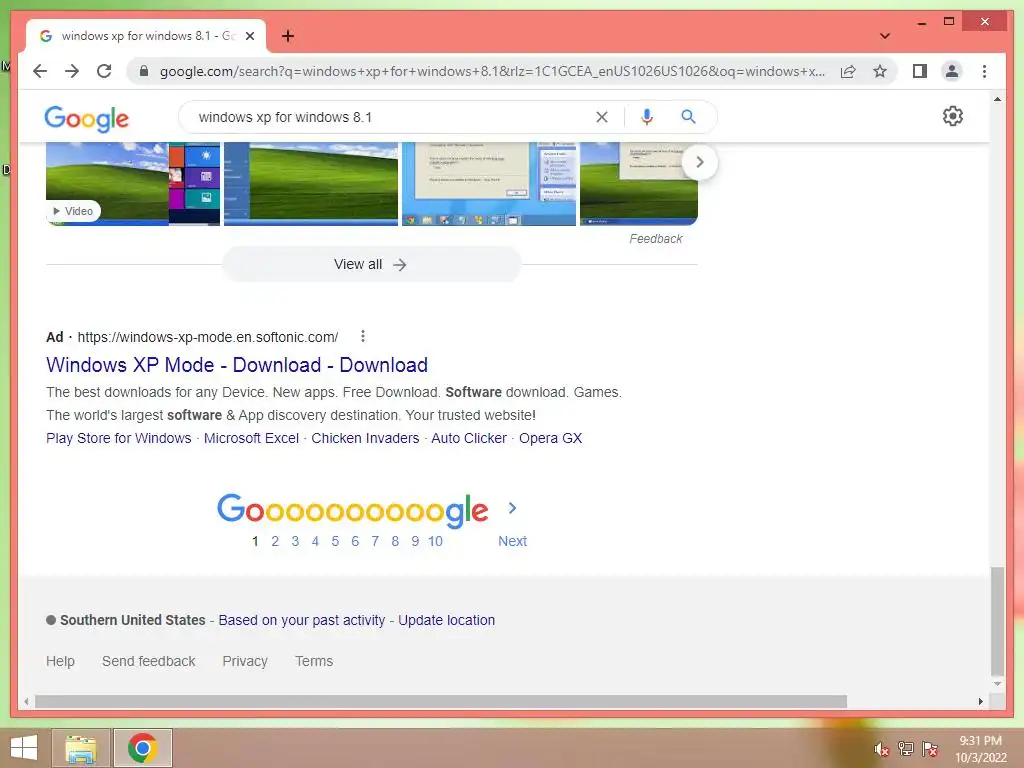1024x768 pixels.
Task: Click the Google logo in header
Action: [86, 118]
